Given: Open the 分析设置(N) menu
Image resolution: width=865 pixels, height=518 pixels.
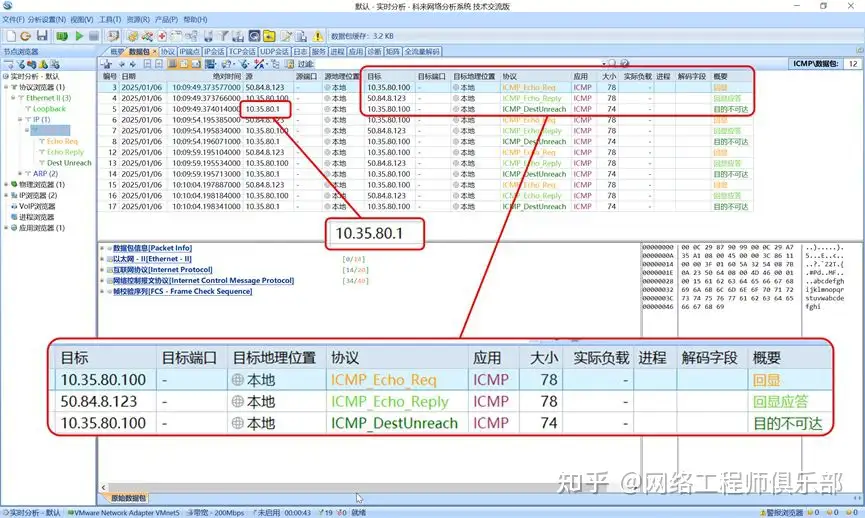Looking at the screenshot, I should pyautogui.click(x=47, y=19).
